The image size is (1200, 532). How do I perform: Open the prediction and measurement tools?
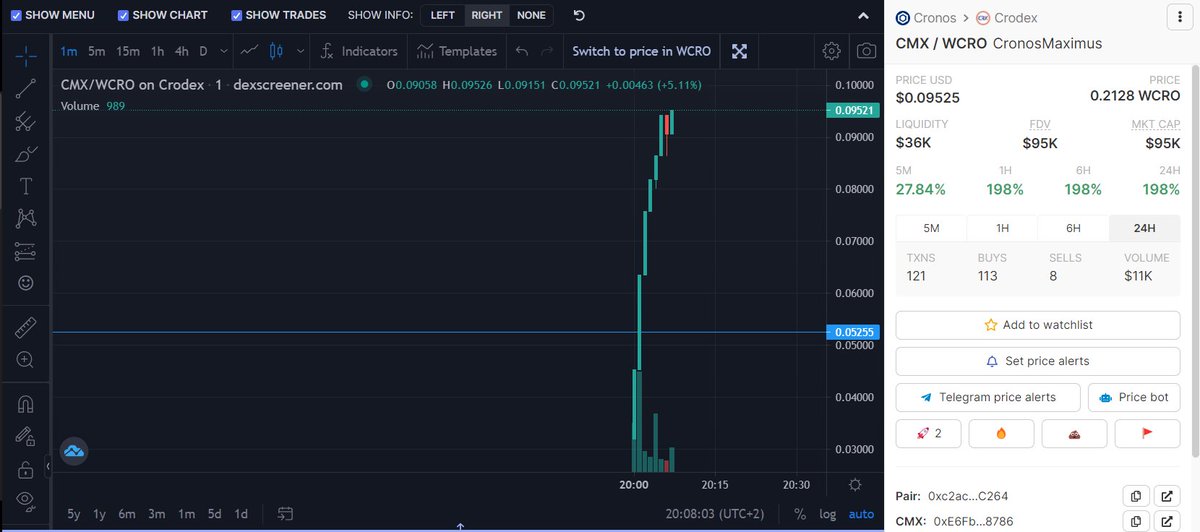click(x=26, y=251)
